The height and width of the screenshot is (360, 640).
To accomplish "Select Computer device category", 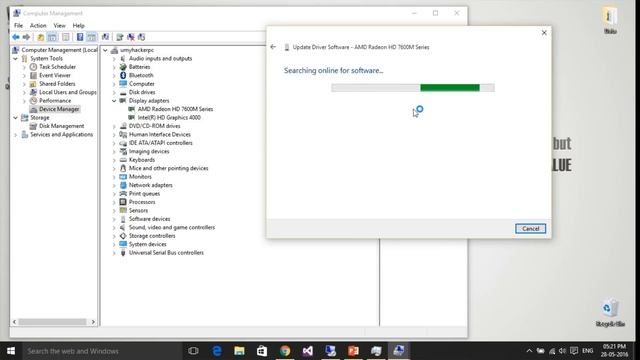I will point(142,84).
